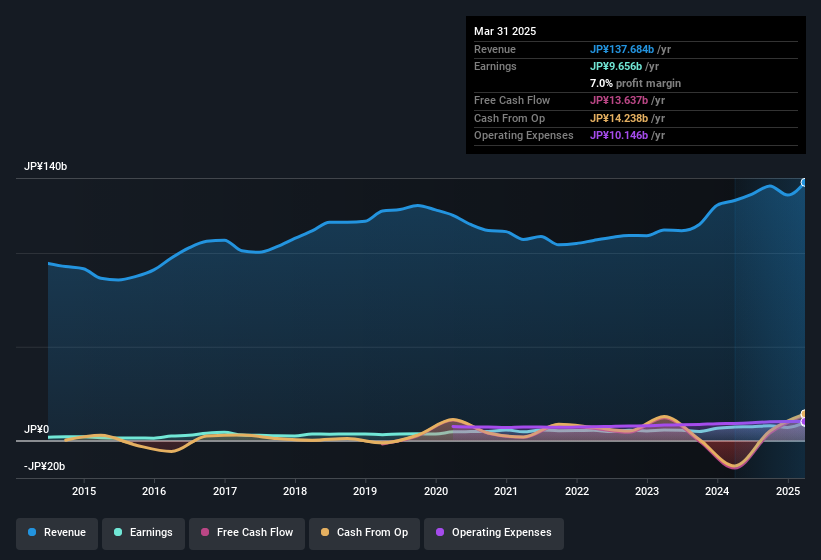Screen dimensions: 821x560
Task: Click the 7.0% profit margin text
Action: [x=635, y=83]
